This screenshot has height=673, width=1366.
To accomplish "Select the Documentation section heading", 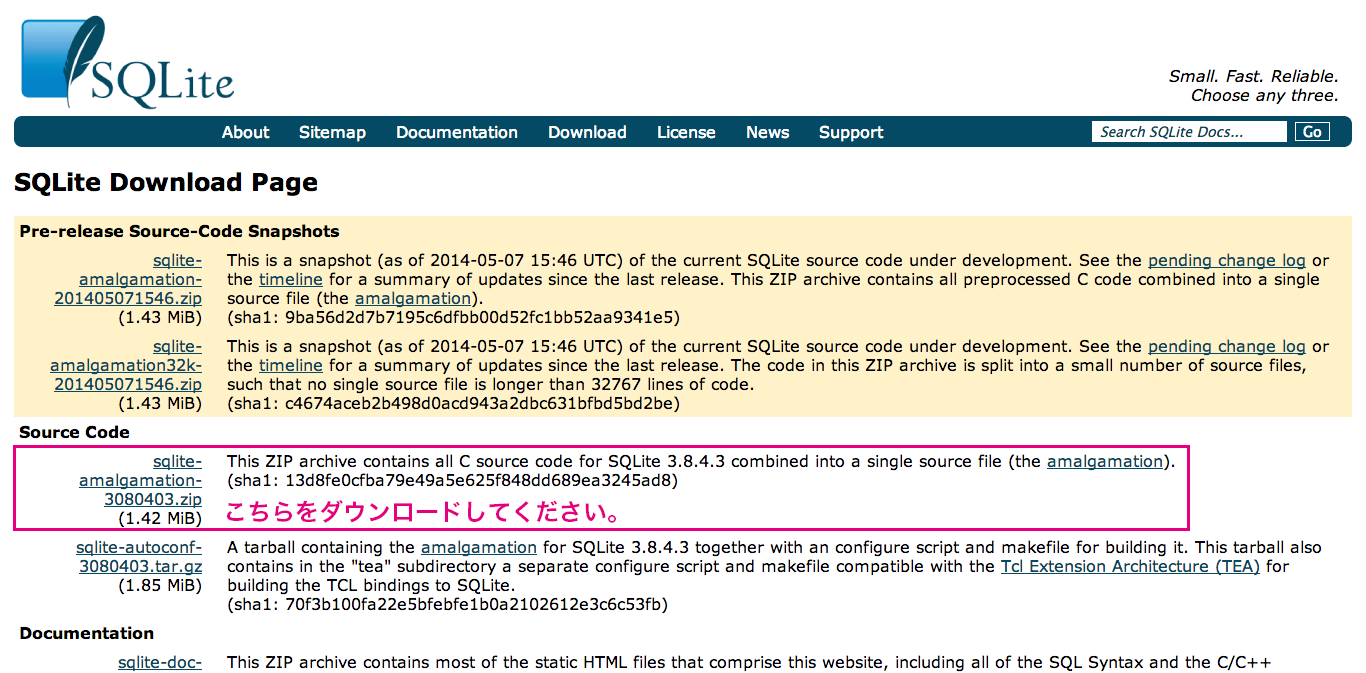I will pyautogui.click(x=87, y=633).
